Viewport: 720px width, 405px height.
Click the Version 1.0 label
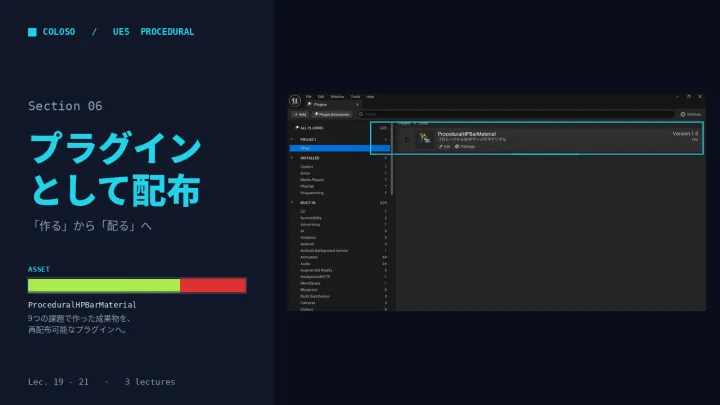685,134
